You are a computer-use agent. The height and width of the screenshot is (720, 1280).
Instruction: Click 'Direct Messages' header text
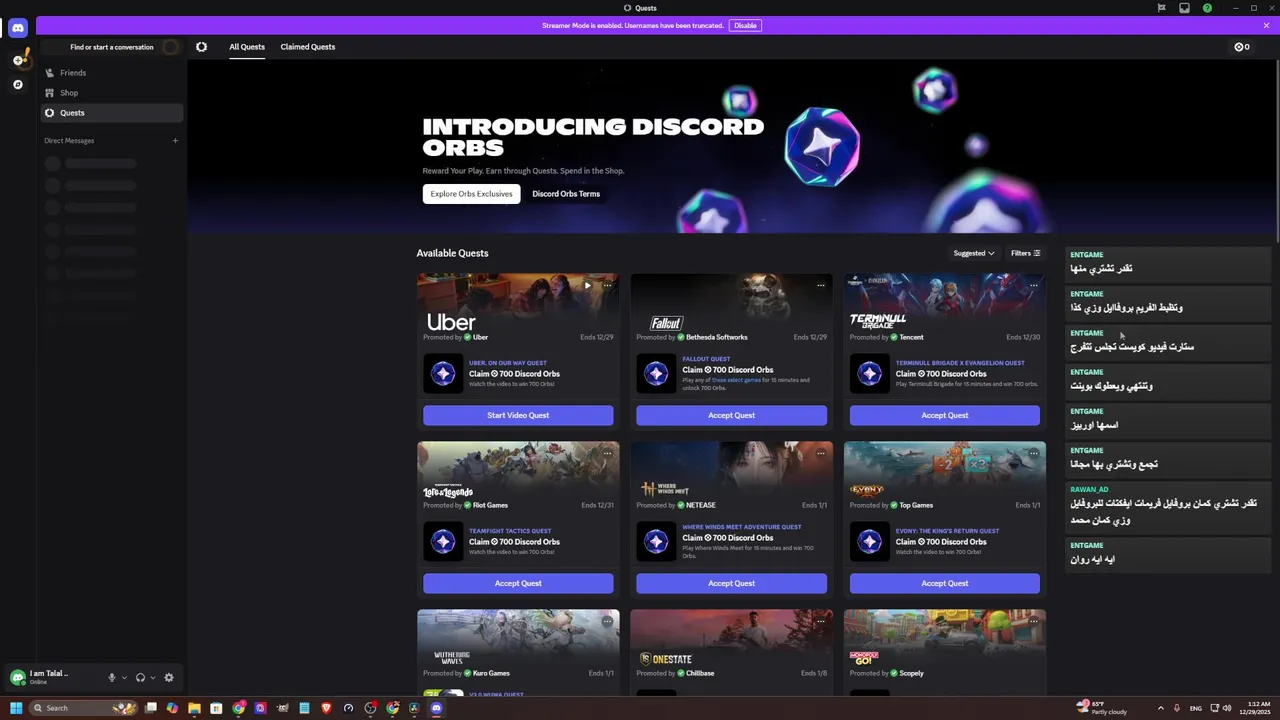pyautogui.click(x=69, y=141)
